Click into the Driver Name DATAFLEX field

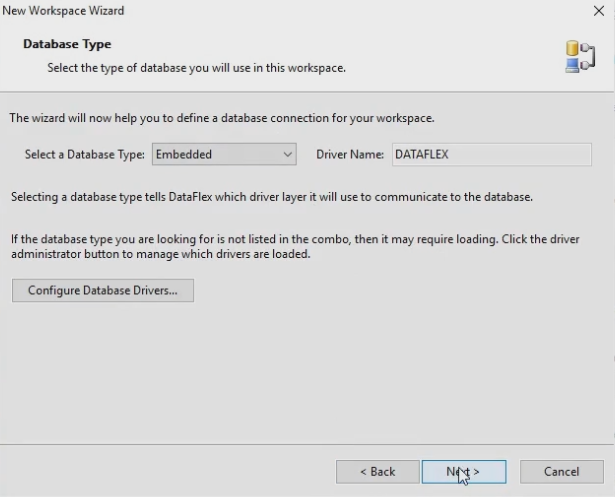tap(490, 155)
